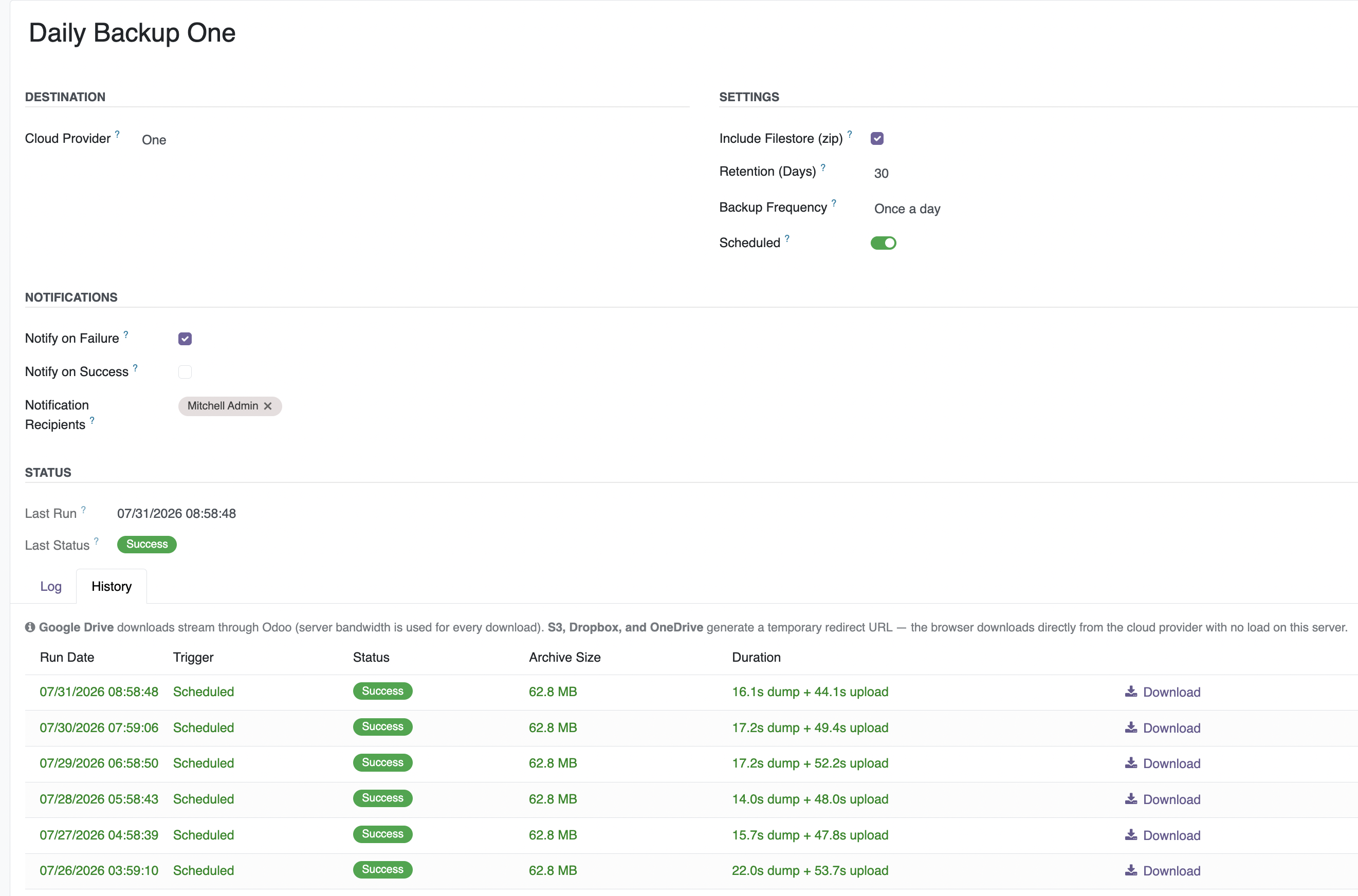Click the Last Status help question mark
This screenshot has width=1358, height=896.
point(96,541)
